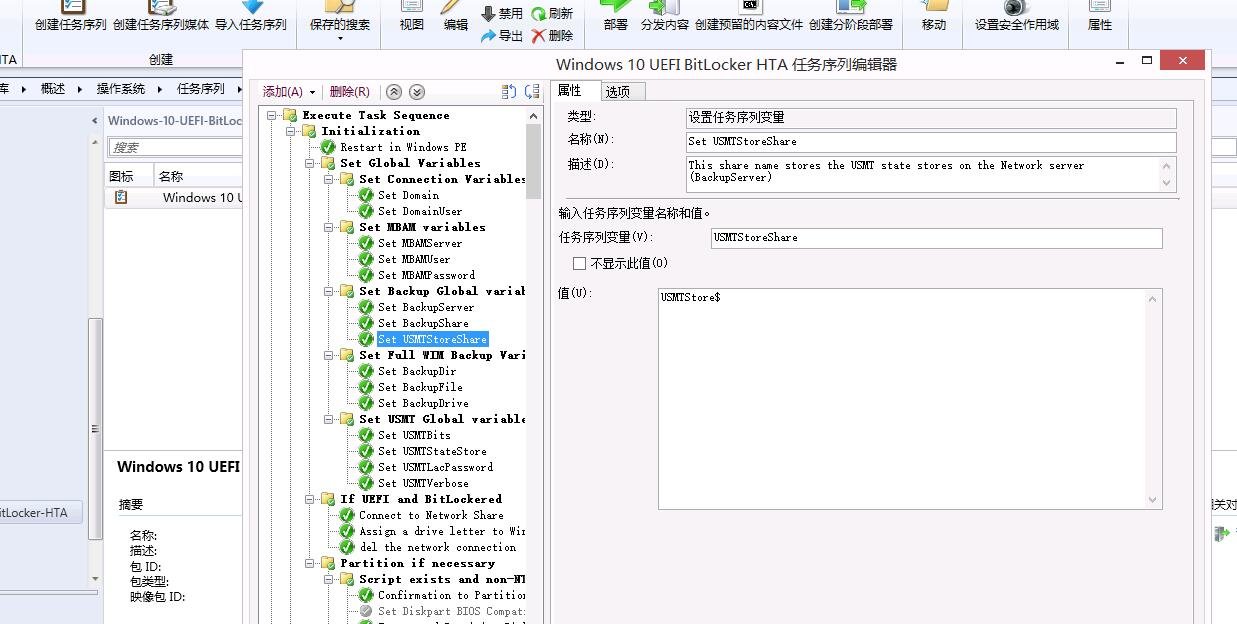This screenshot has height=624, width=1237.
Task: Click the check icon beside Set USMTBits
Action: [x=366, y=435]
